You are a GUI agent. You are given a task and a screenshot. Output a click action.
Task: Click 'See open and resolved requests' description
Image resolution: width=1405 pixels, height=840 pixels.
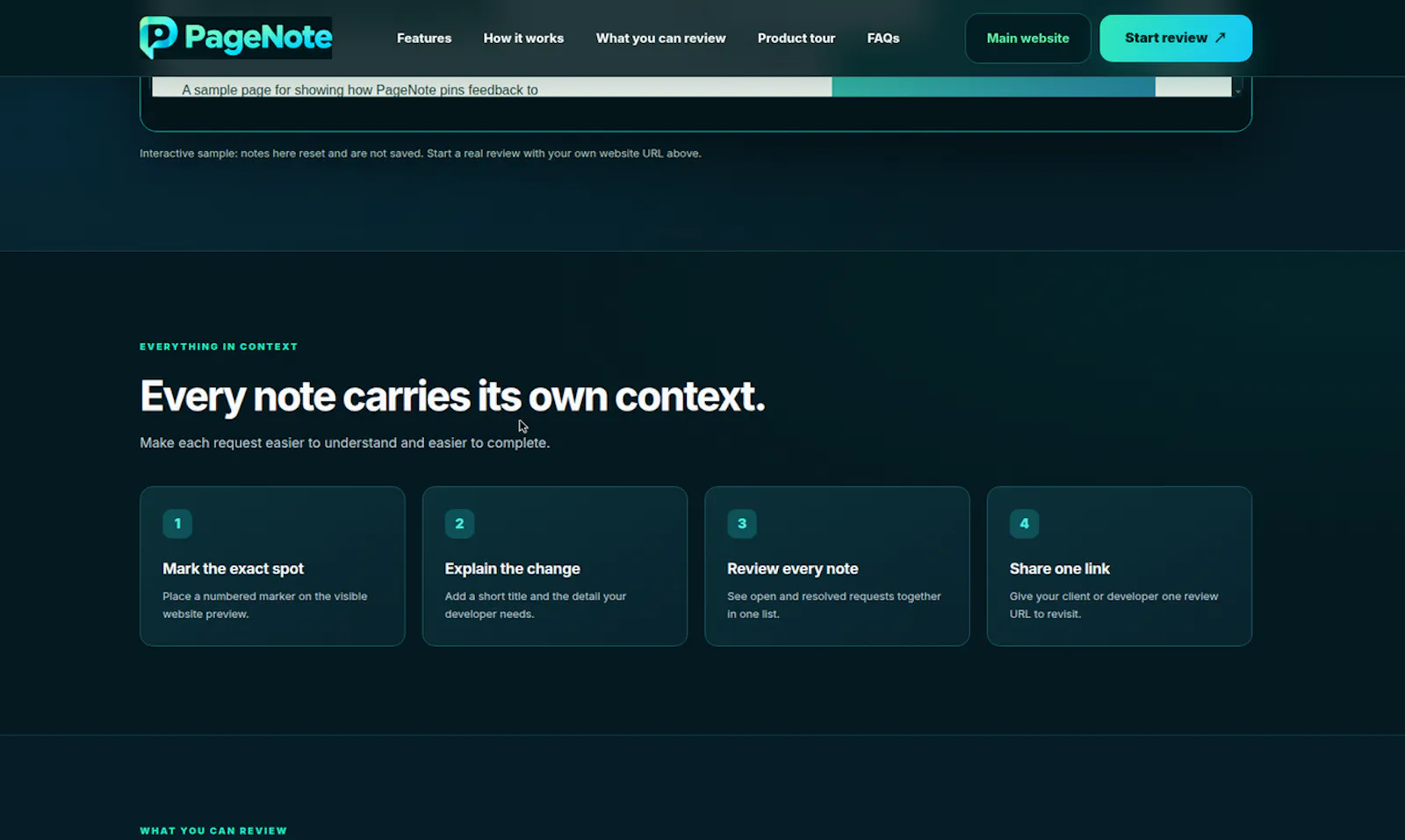click(x=833, y=605)
